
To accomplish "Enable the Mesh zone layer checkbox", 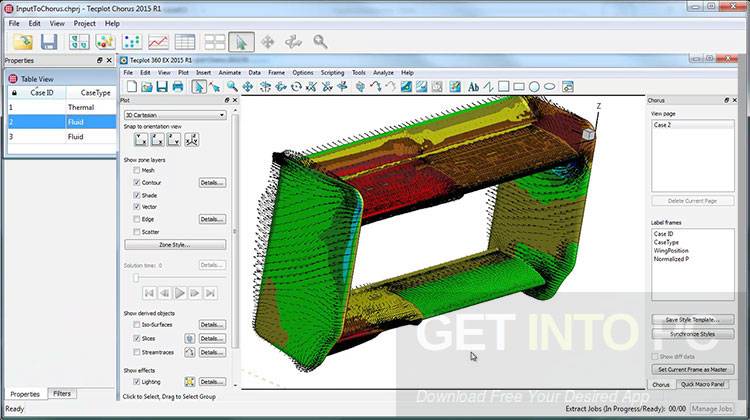I will pyautogui.click(x=137, y=171).
